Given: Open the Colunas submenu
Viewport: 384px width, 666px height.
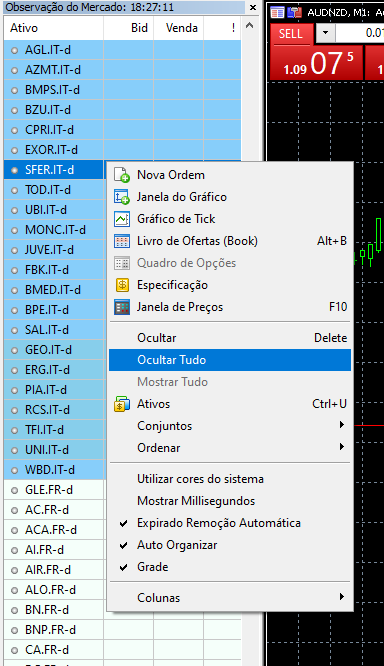Looking at the screenshot, I should point(230,598).
